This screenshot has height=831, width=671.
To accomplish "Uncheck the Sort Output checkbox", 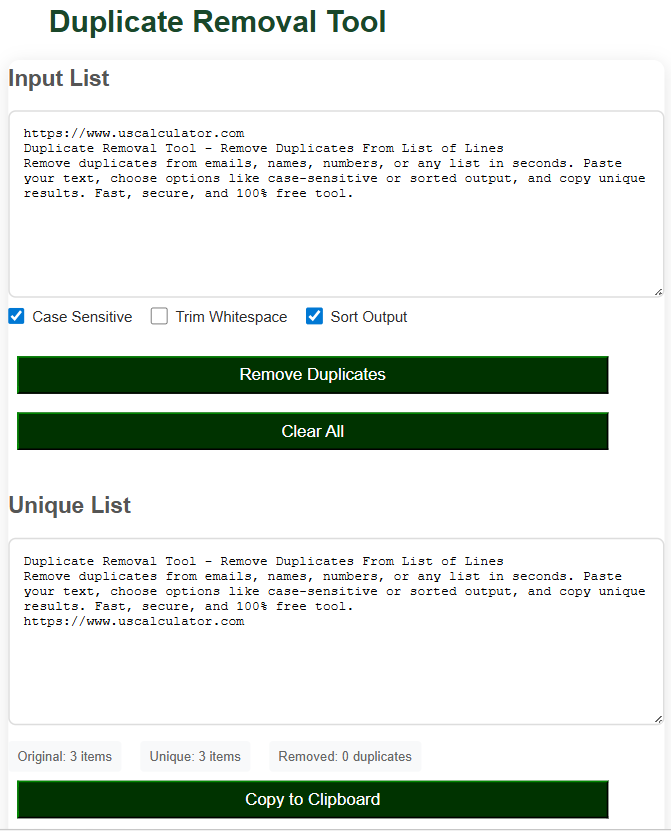I will (x=314, y=316).
